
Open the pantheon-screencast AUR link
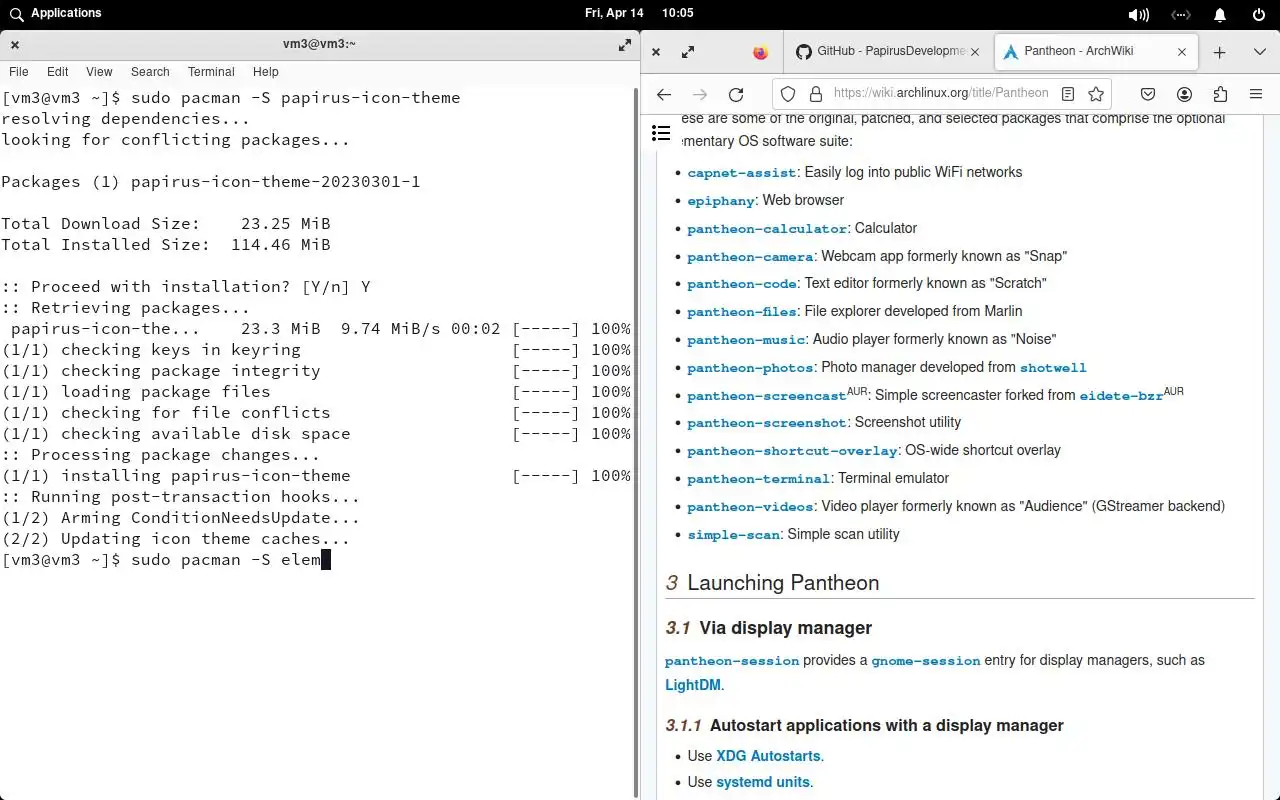pos(767,396)
